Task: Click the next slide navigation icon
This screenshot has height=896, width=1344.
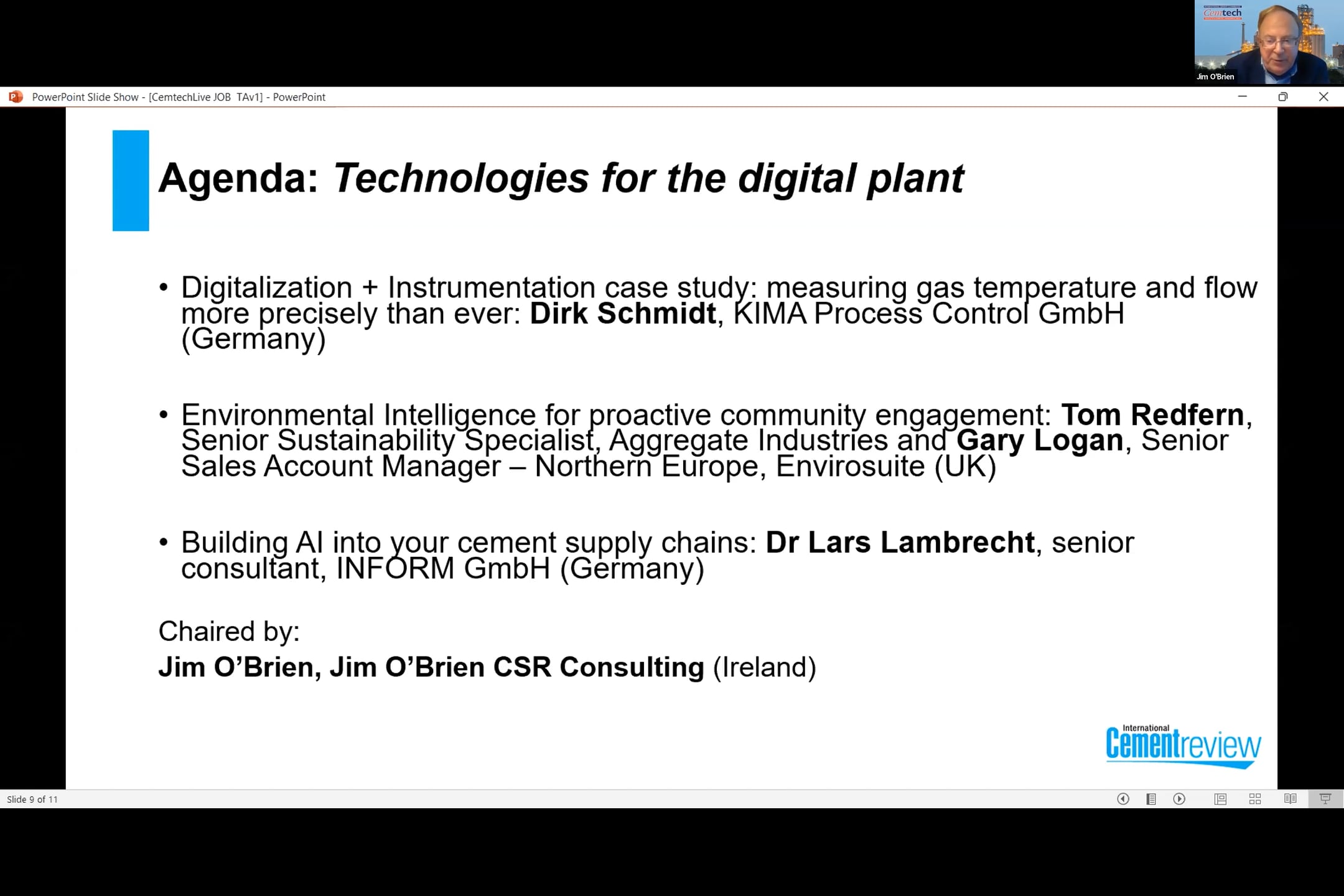Action: point(1179,799)
